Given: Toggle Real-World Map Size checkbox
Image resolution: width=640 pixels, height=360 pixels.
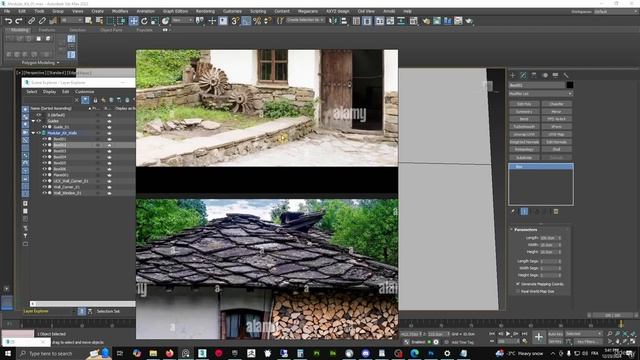Looking at the screenshot, I should pyautogui.click(x=518, y=291).
